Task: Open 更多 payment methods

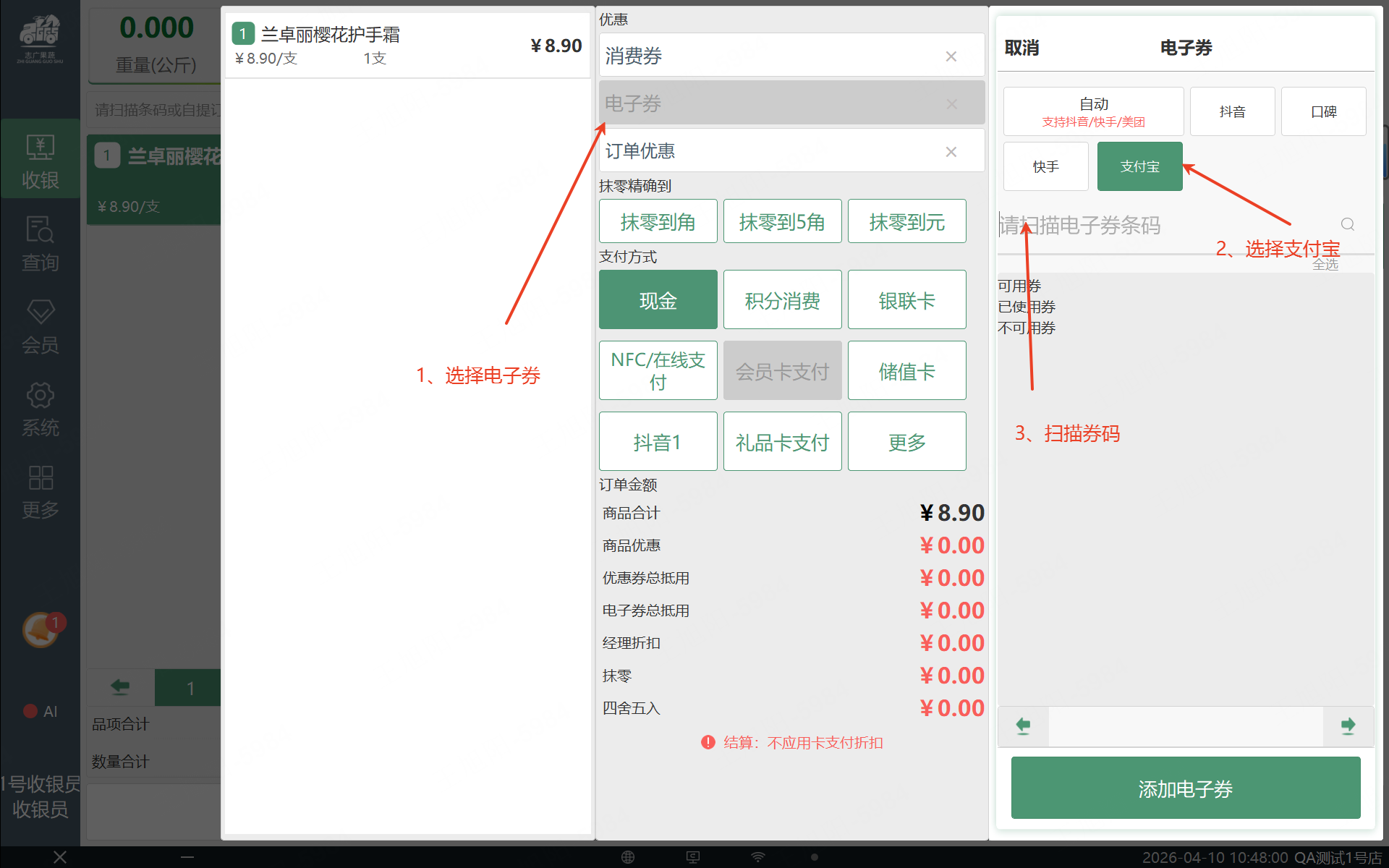Action: coord(906,442)
